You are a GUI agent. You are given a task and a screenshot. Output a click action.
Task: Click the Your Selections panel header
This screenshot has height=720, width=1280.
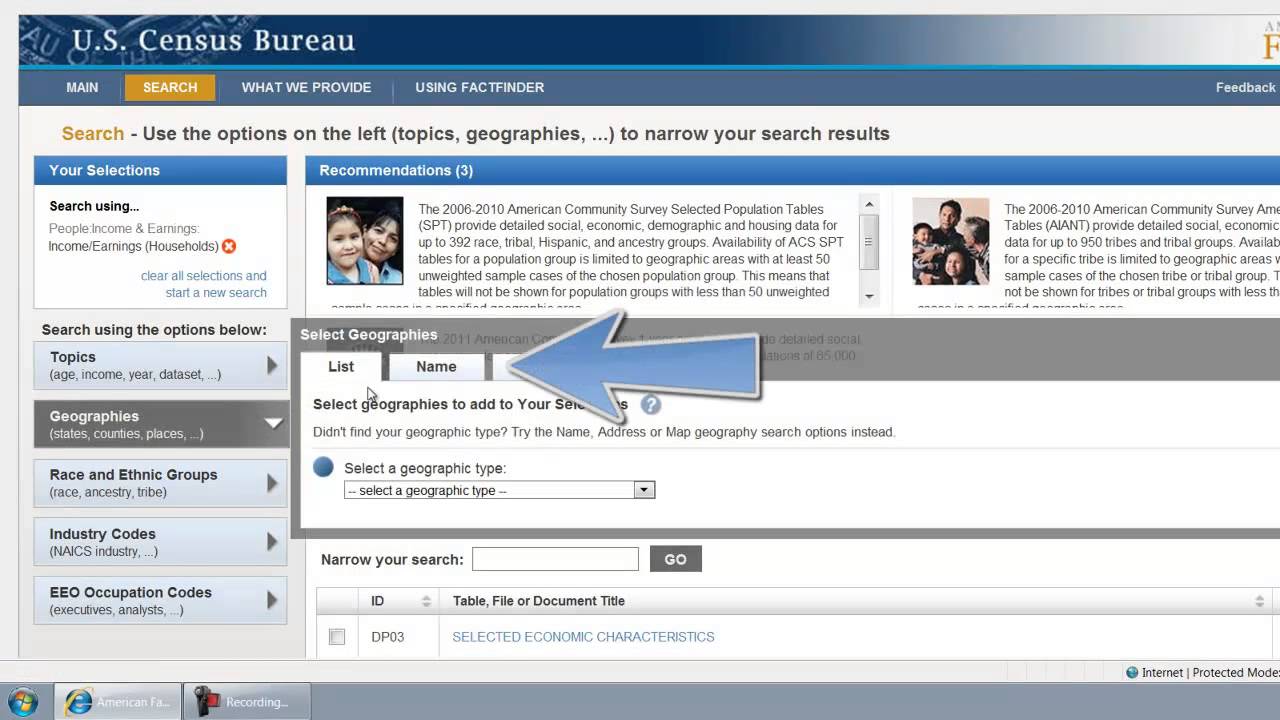pyautogui.click(x=160, y=170)
